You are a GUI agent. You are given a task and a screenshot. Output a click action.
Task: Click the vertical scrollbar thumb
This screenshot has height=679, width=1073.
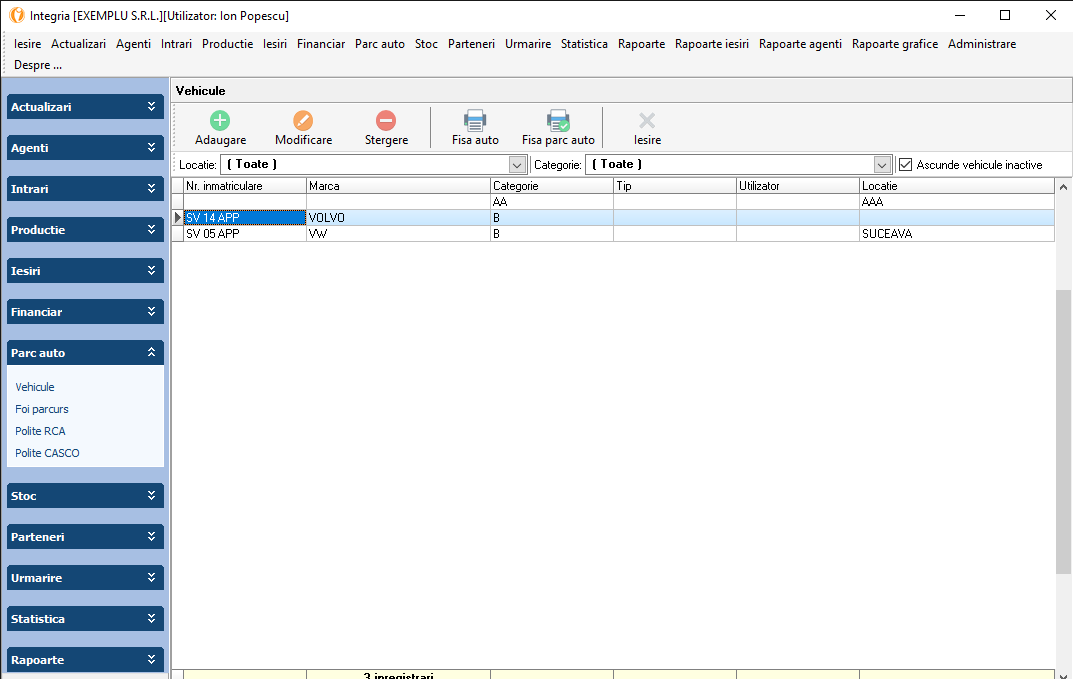tap(1063, 431)
